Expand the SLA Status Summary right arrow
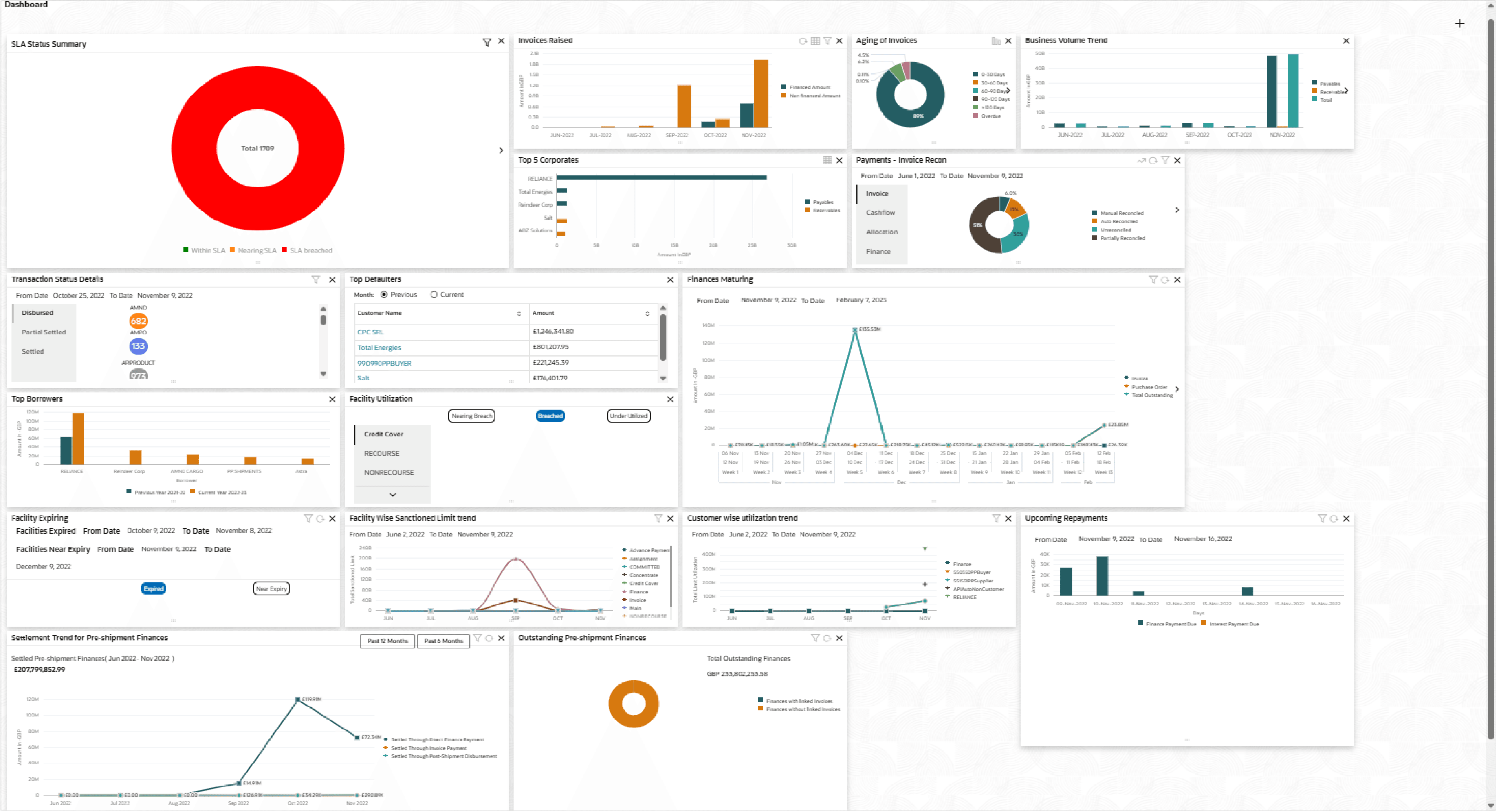Screen dimensions: 1496x812 (x=501, y=151)
